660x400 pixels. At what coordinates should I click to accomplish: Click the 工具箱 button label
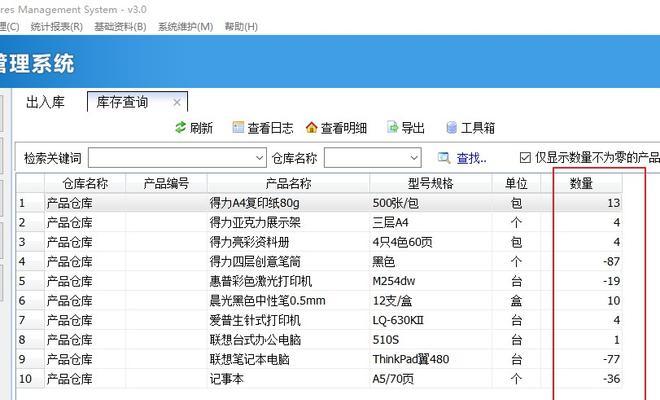point(478,128)
